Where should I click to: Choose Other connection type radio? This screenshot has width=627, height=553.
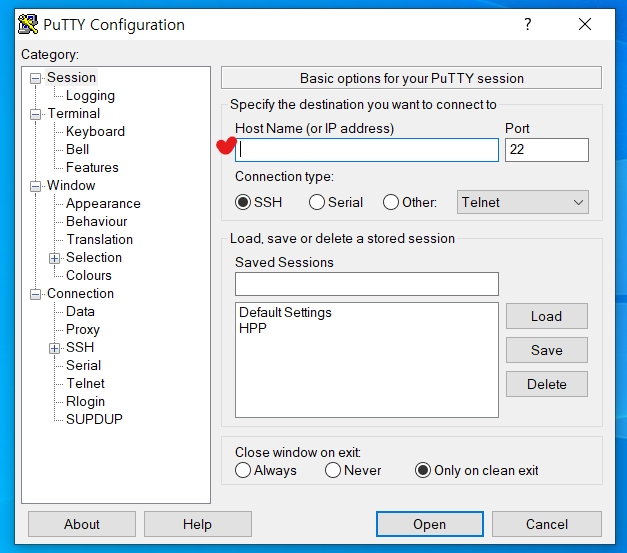tap(391, 202)
